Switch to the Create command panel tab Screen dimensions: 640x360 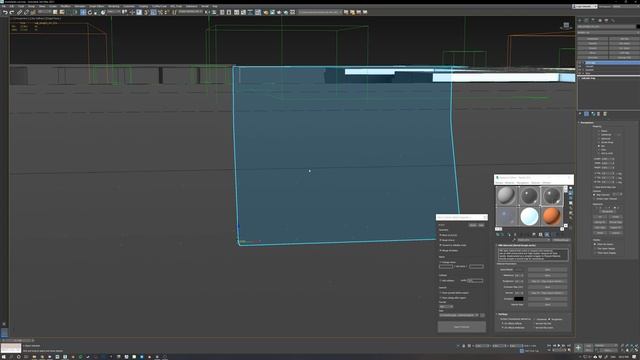pos(580,20)
